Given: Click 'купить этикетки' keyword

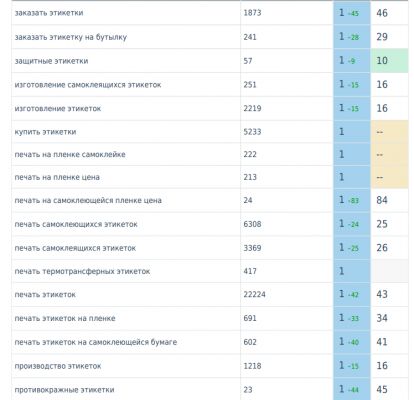Looking at the screenshot, I should (x=45, y=132).
